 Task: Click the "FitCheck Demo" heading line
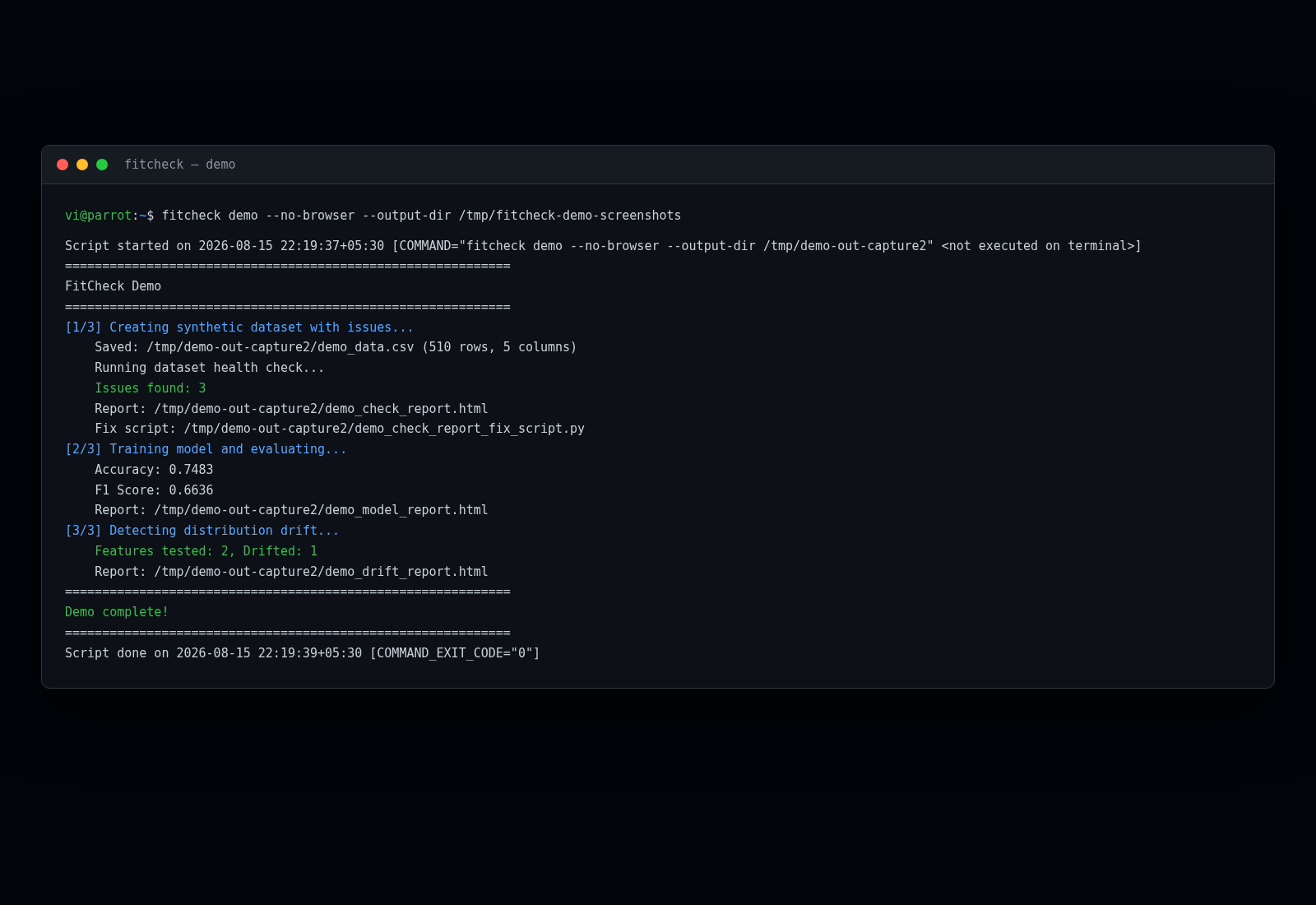click(x=114, y=286)
